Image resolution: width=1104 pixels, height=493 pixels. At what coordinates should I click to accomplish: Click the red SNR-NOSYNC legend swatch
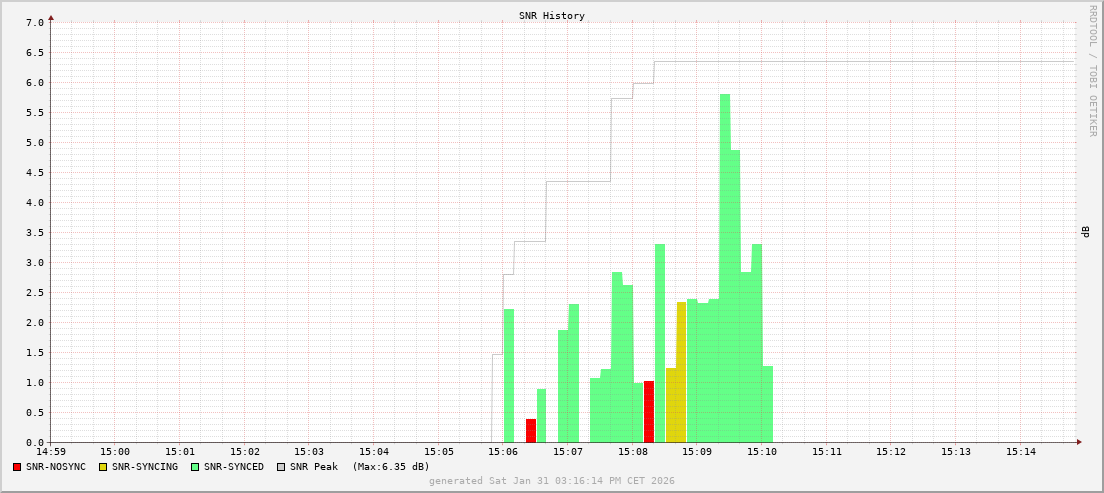tap(17, 467)
